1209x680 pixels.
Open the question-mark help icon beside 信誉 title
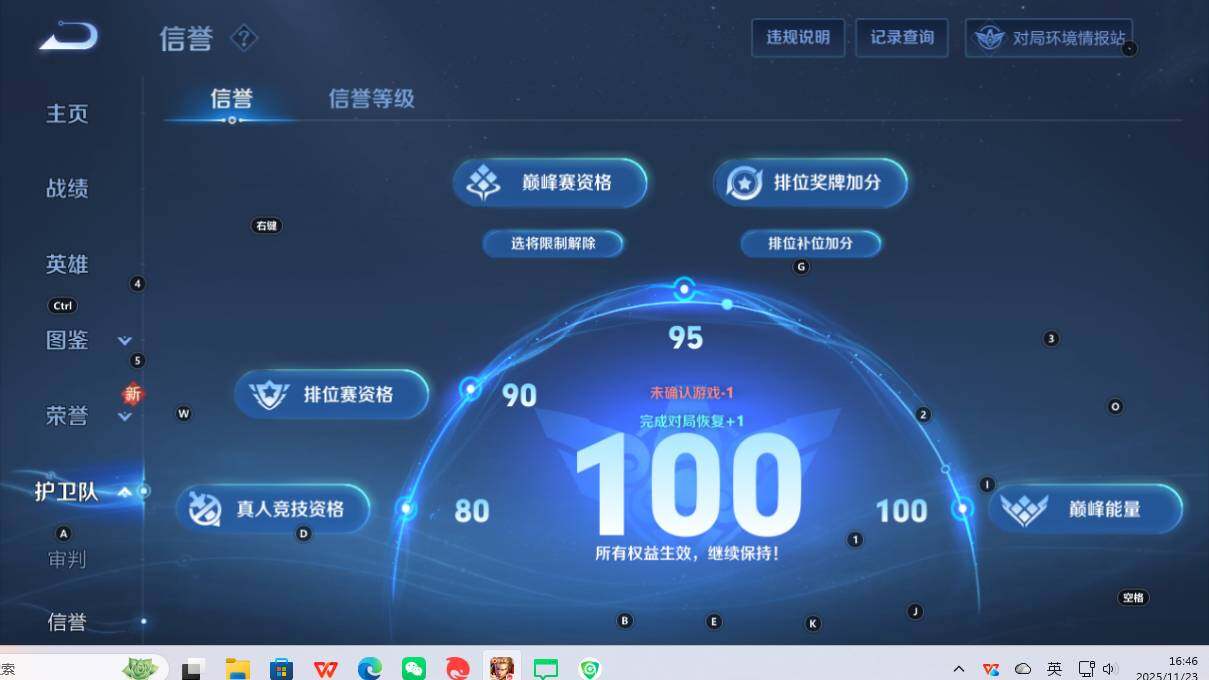244,39
